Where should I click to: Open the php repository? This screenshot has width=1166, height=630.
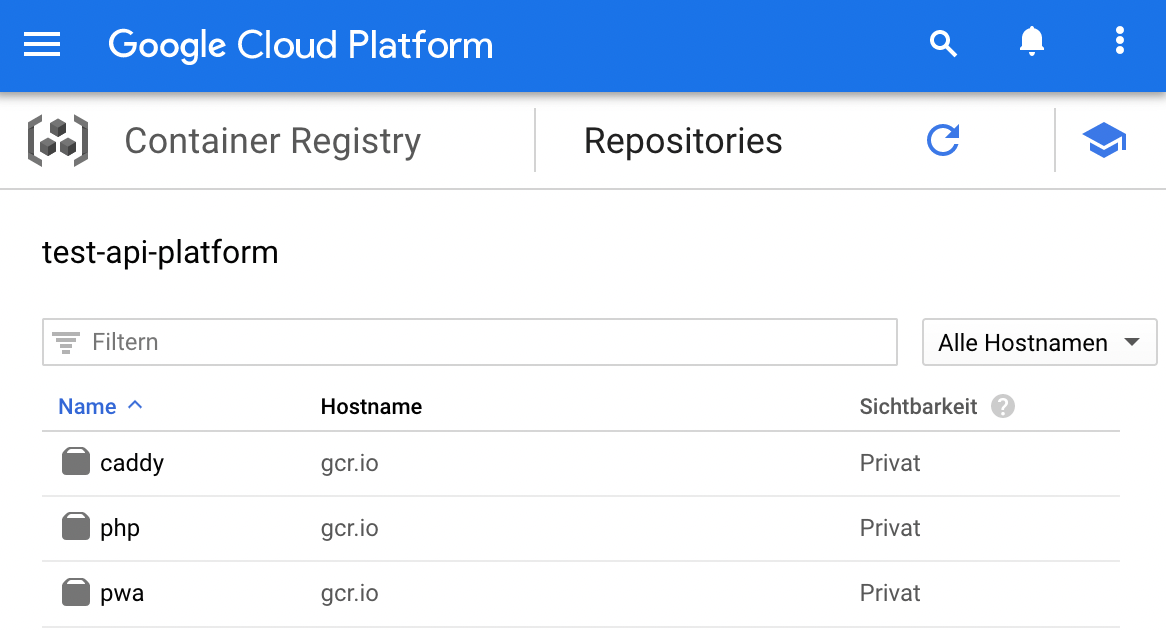(120, 528)
